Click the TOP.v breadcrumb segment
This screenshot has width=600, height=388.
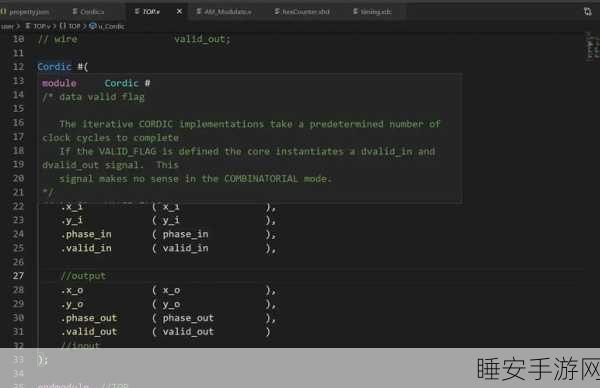[42, 26]
